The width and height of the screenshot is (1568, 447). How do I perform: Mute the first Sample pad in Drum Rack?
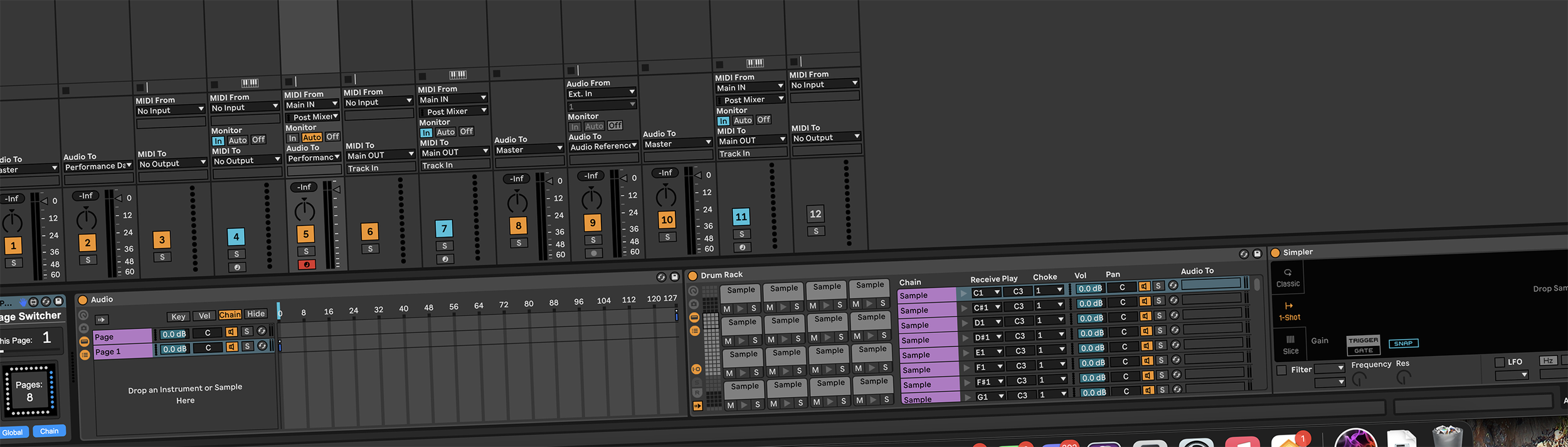coord(726,309)
